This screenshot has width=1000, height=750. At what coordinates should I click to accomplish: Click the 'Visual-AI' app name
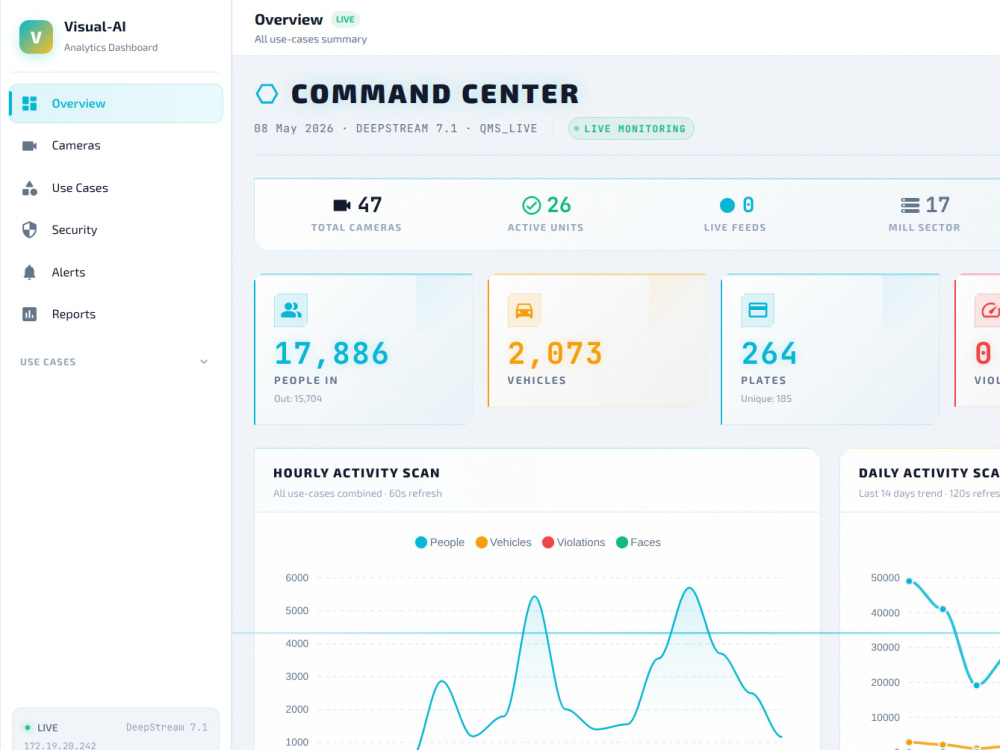95,26
